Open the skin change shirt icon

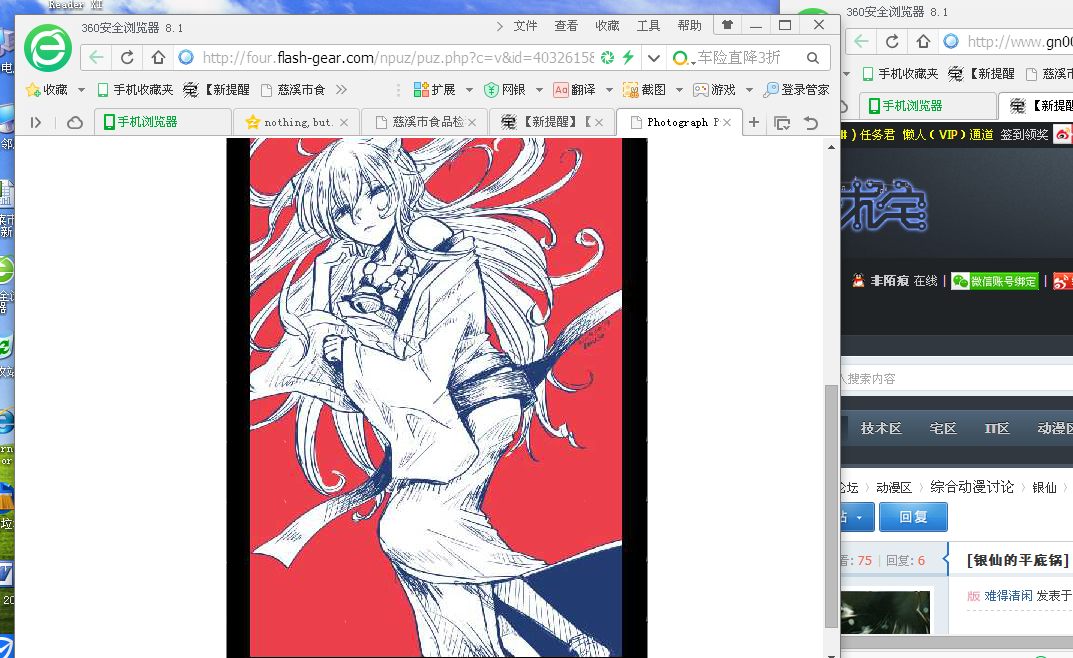727,26
